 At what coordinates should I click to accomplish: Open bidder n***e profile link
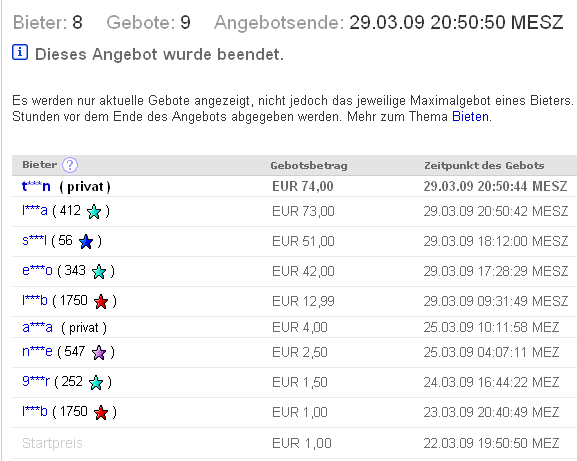point(37,352)
